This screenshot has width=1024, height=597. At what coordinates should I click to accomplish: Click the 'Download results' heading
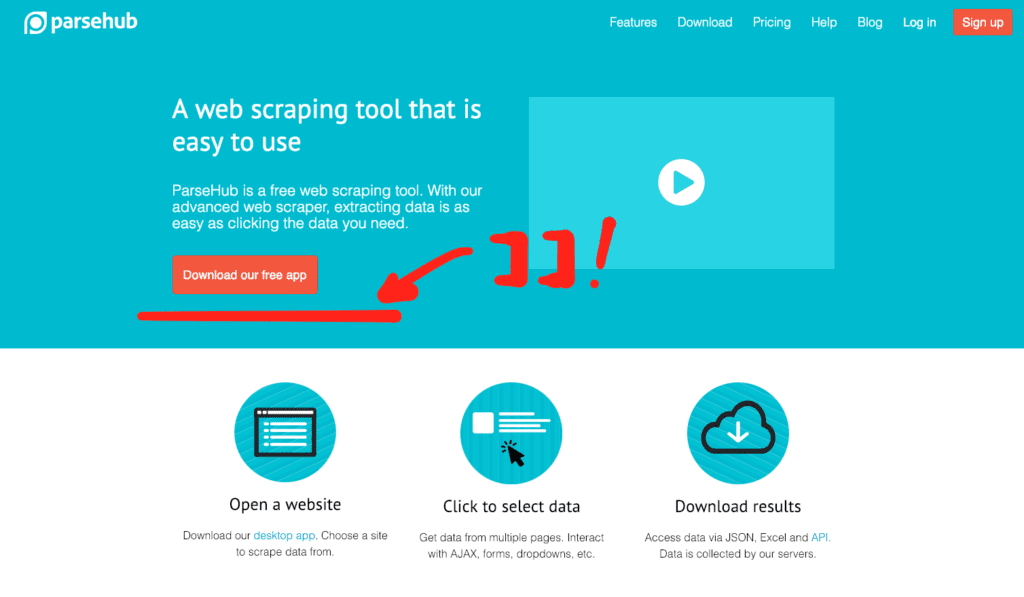coord(738,506)
